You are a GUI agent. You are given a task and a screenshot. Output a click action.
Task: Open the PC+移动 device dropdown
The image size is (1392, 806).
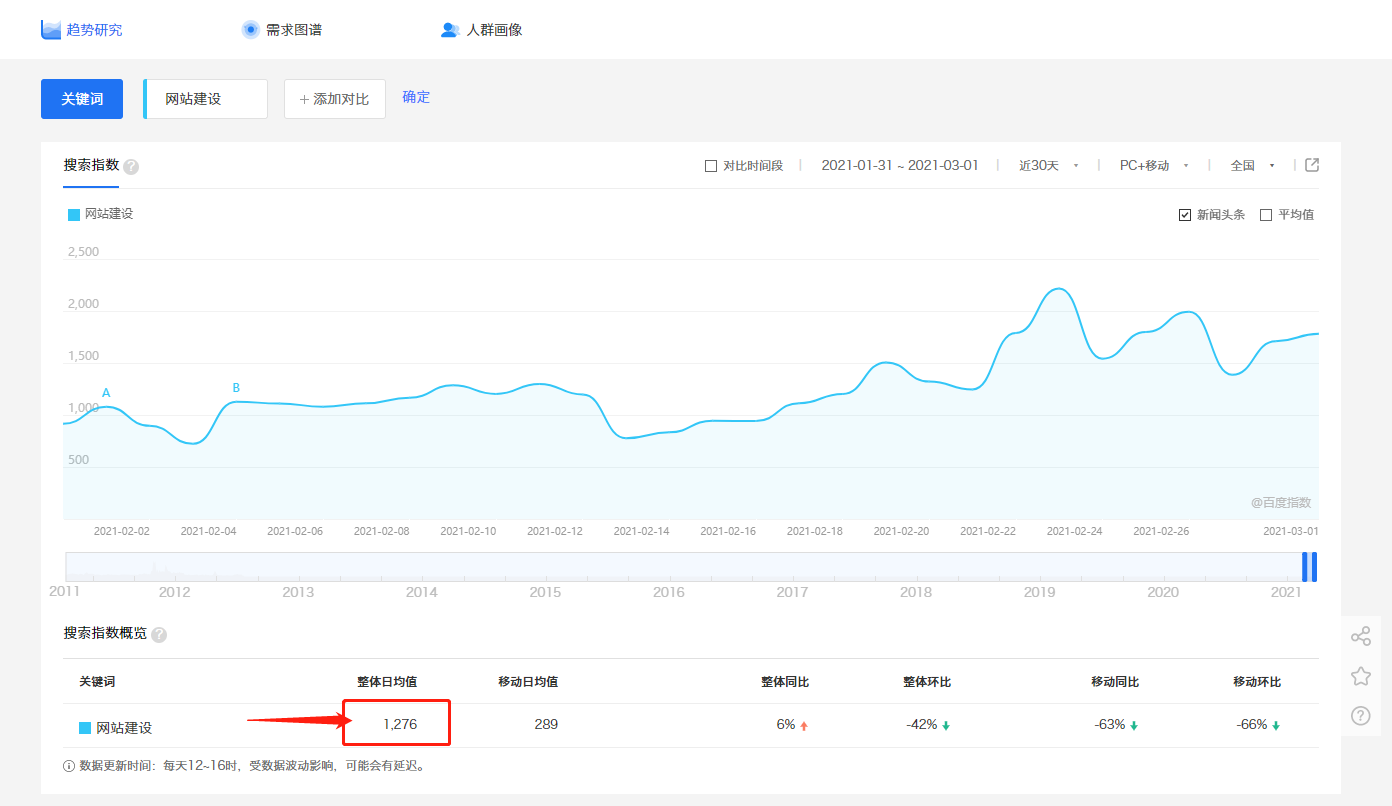point(1153,166)
